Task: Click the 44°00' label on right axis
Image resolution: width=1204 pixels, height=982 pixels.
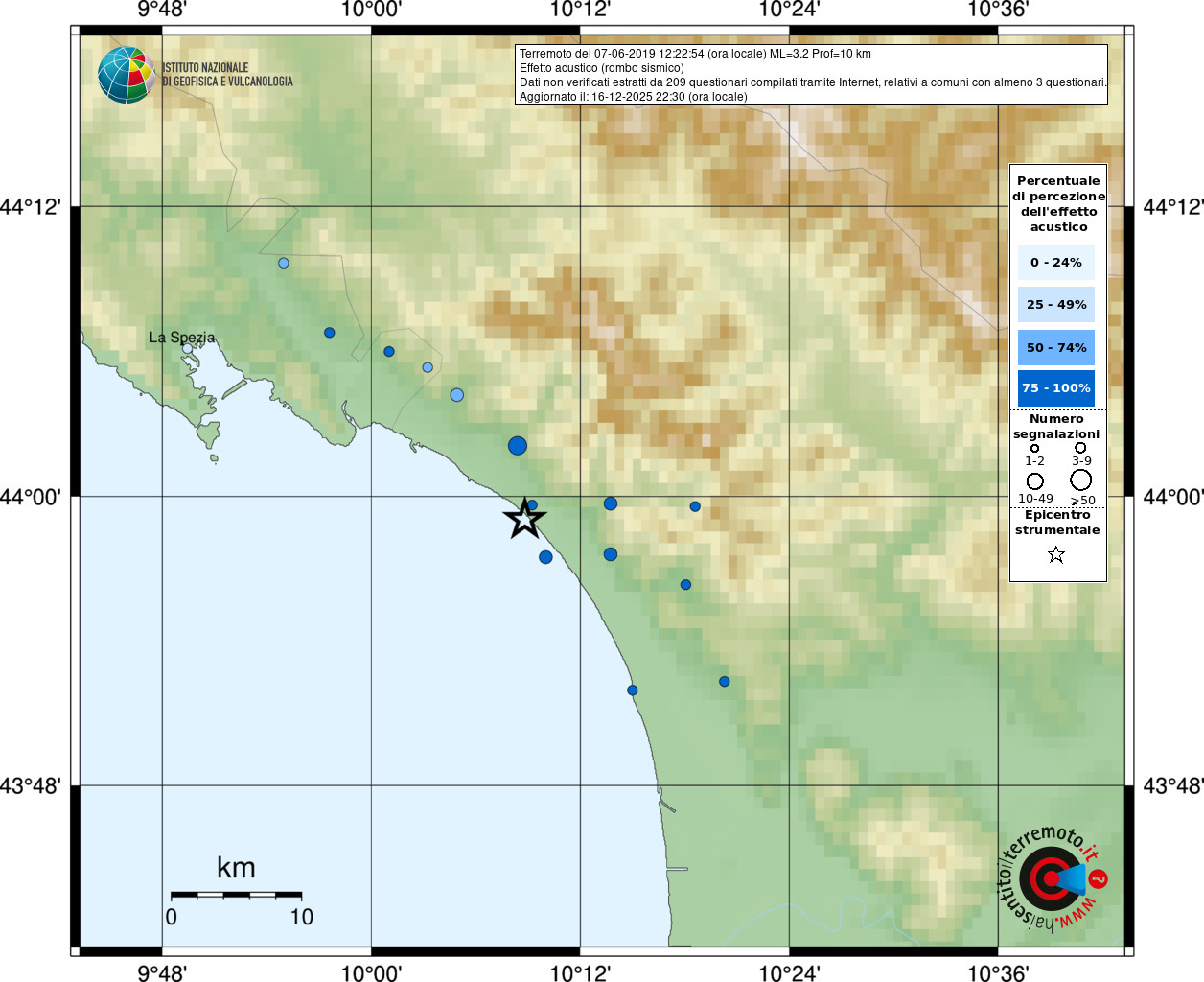Action: tap(1173, 497)
